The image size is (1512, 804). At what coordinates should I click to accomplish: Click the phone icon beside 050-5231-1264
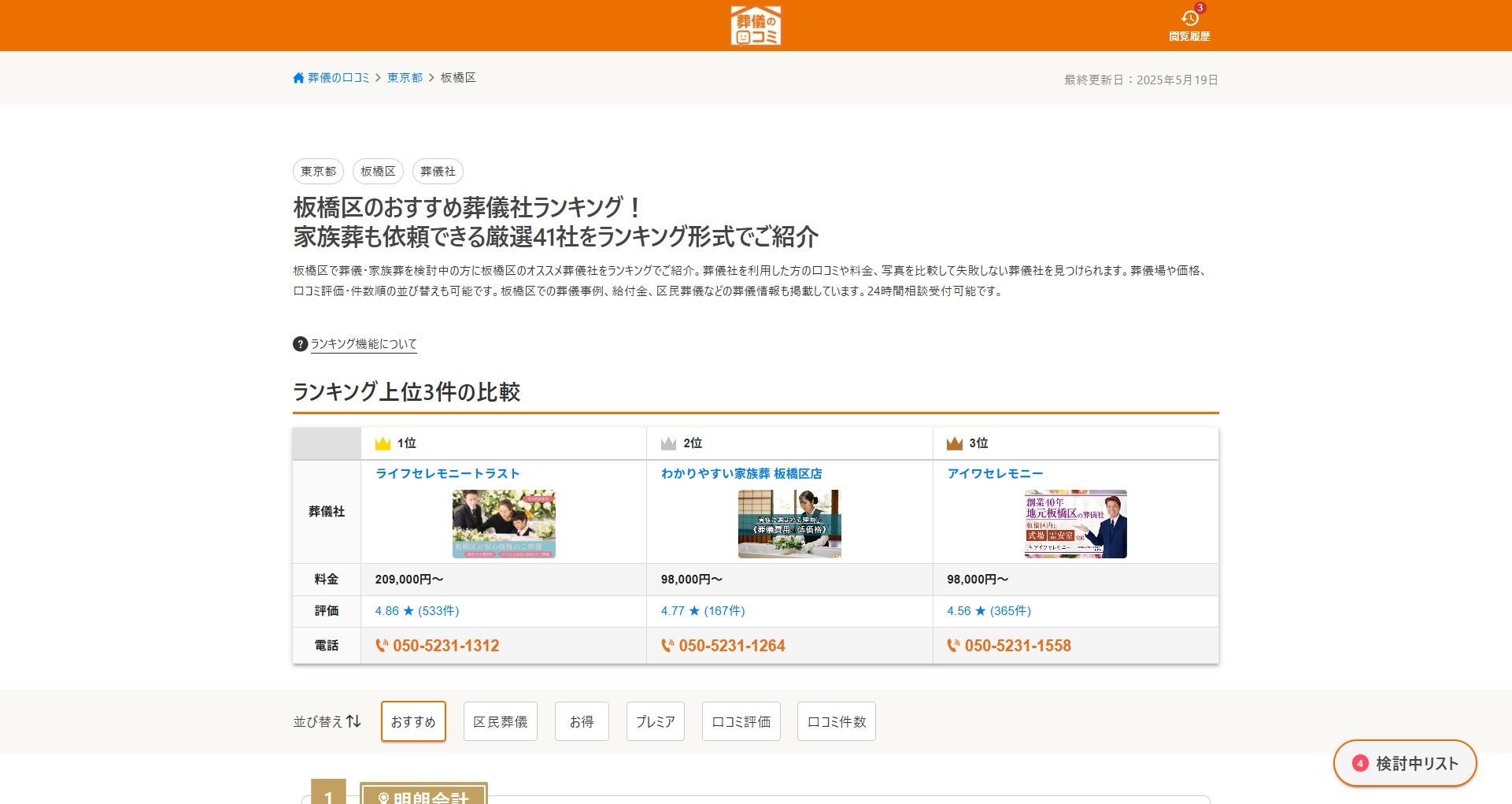(x=667, y=646)
